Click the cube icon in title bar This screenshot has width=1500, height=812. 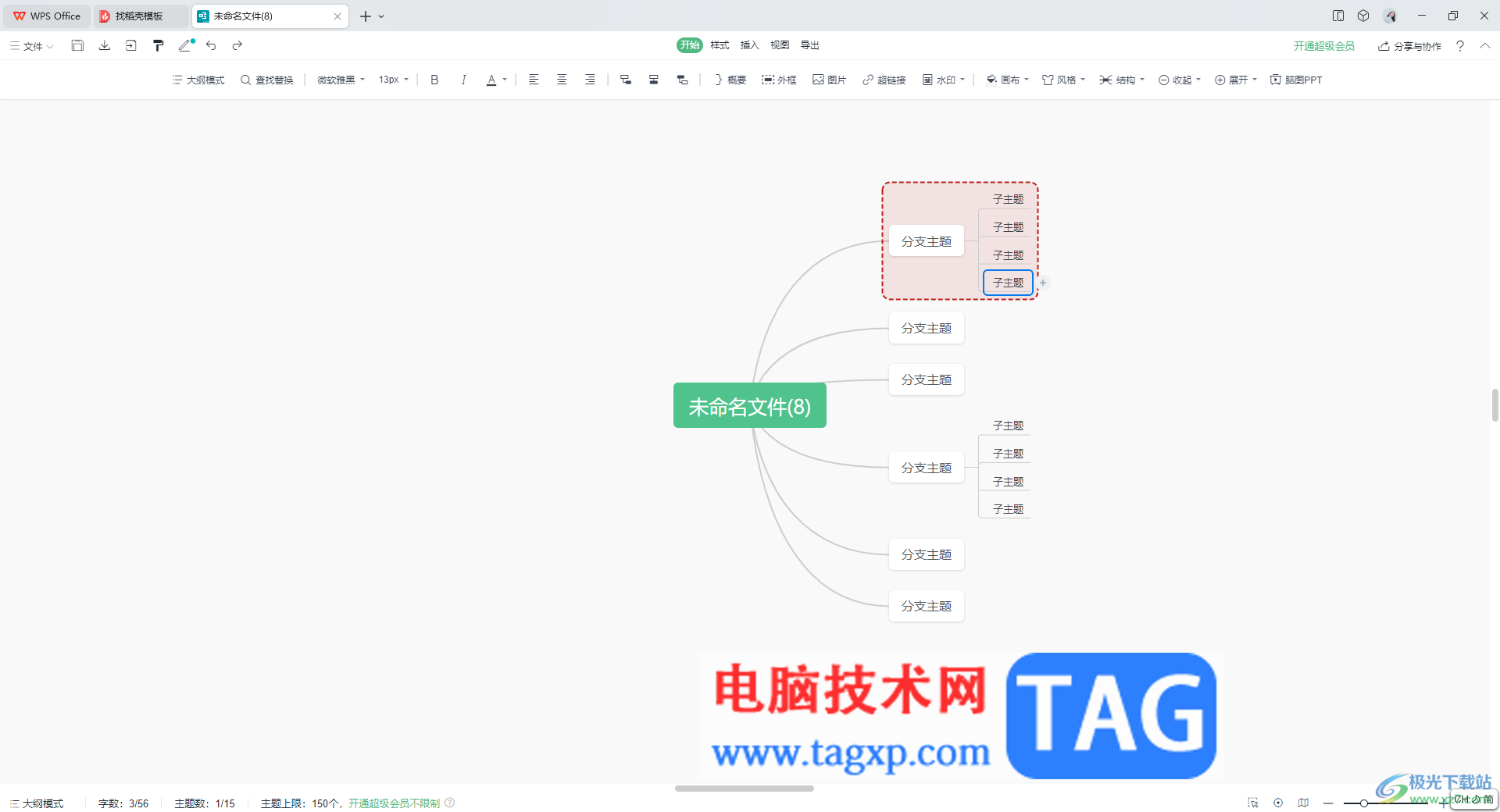click(x=1363, y=16)
